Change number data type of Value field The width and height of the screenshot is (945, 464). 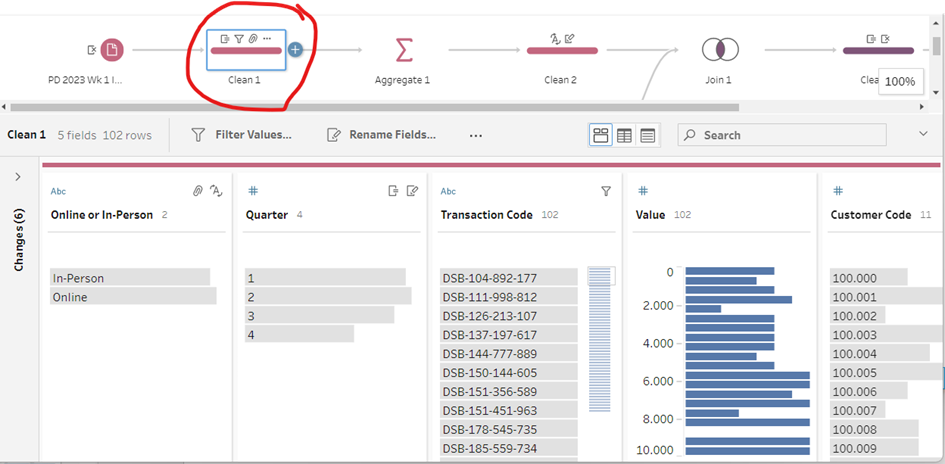point(643,191)
